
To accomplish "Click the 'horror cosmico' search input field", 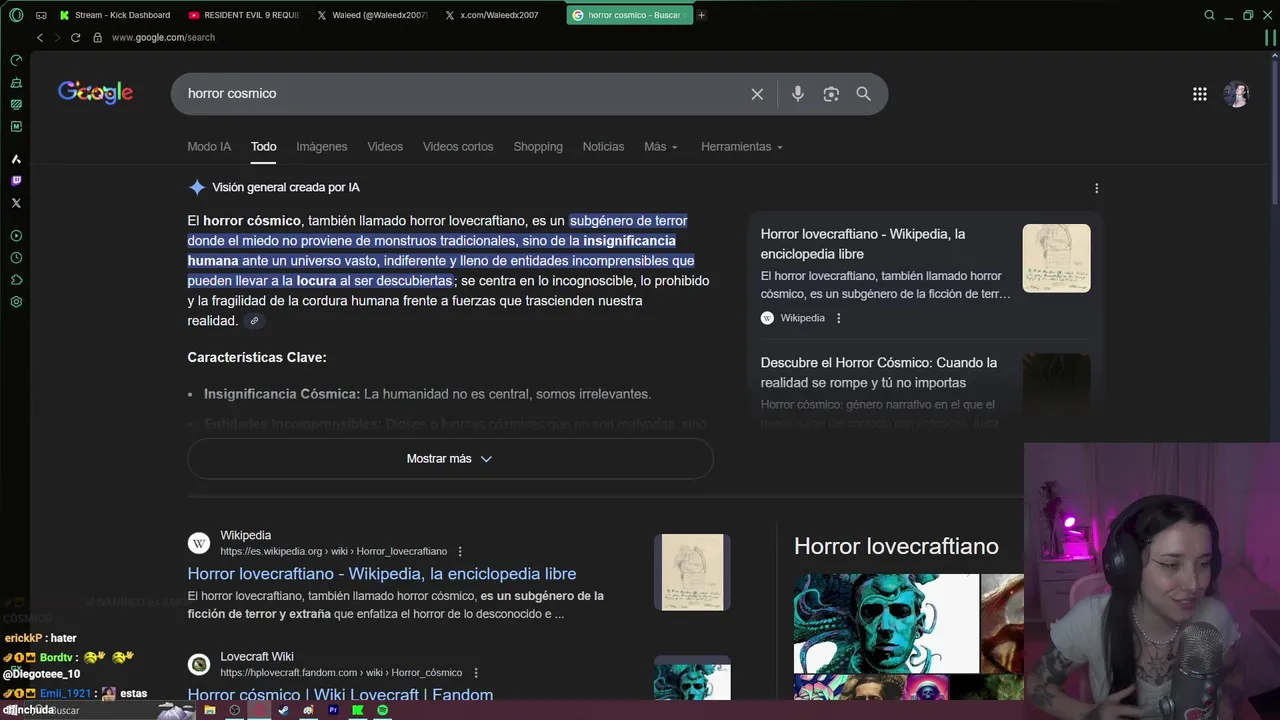I will [x=460, y=94].
